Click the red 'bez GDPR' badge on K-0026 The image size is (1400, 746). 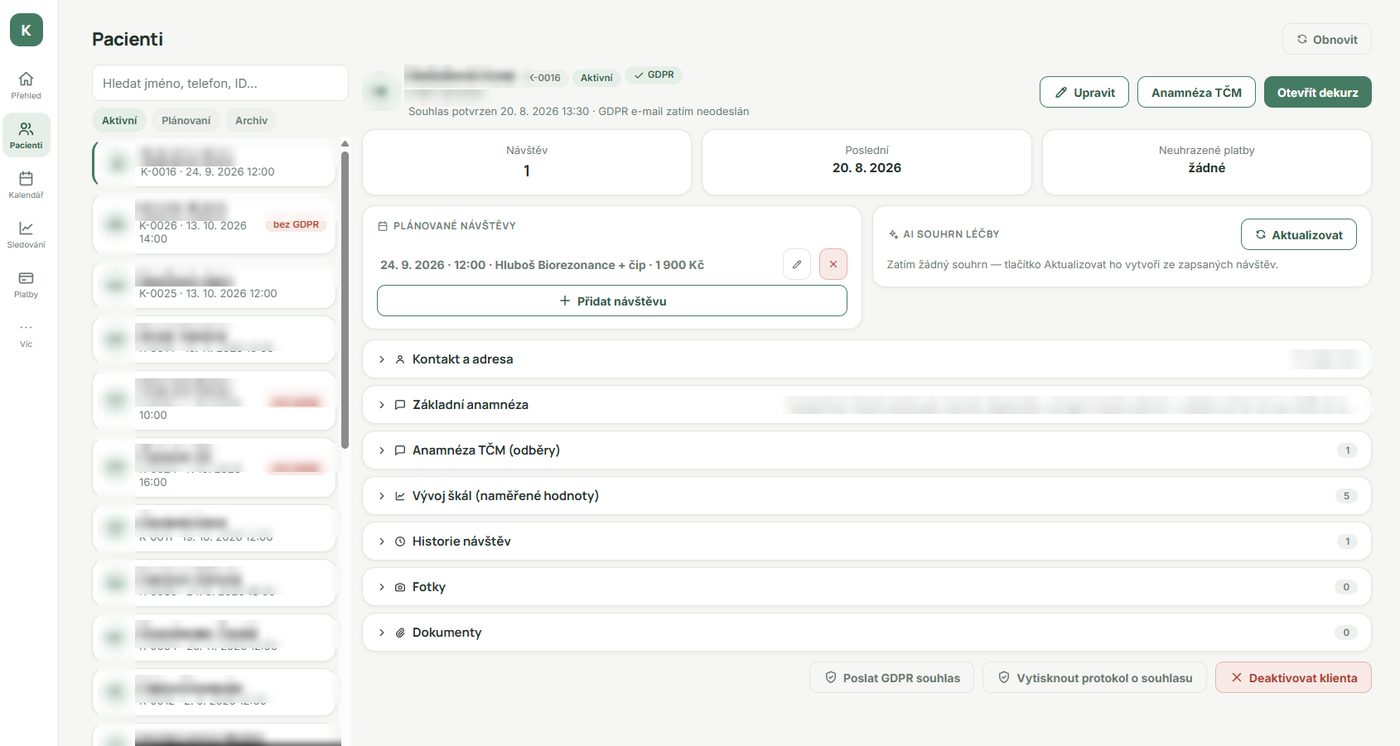[296, 224]
